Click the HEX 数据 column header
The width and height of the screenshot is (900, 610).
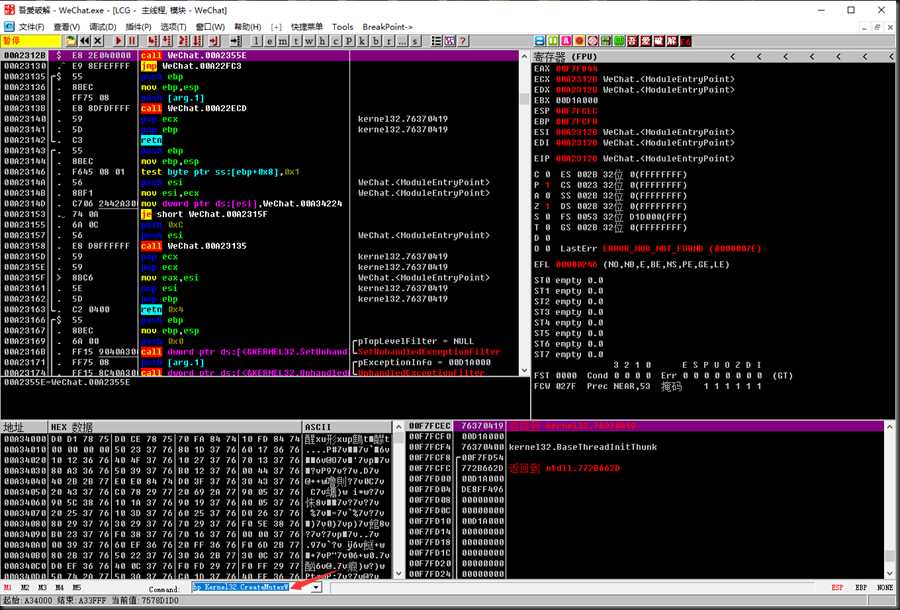[x=174, y=427]
